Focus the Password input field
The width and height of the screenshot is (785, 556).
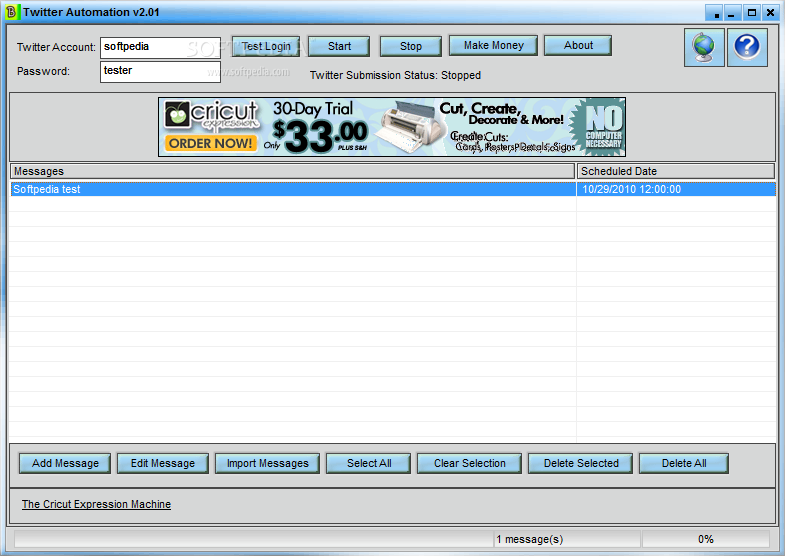point(160,72)
